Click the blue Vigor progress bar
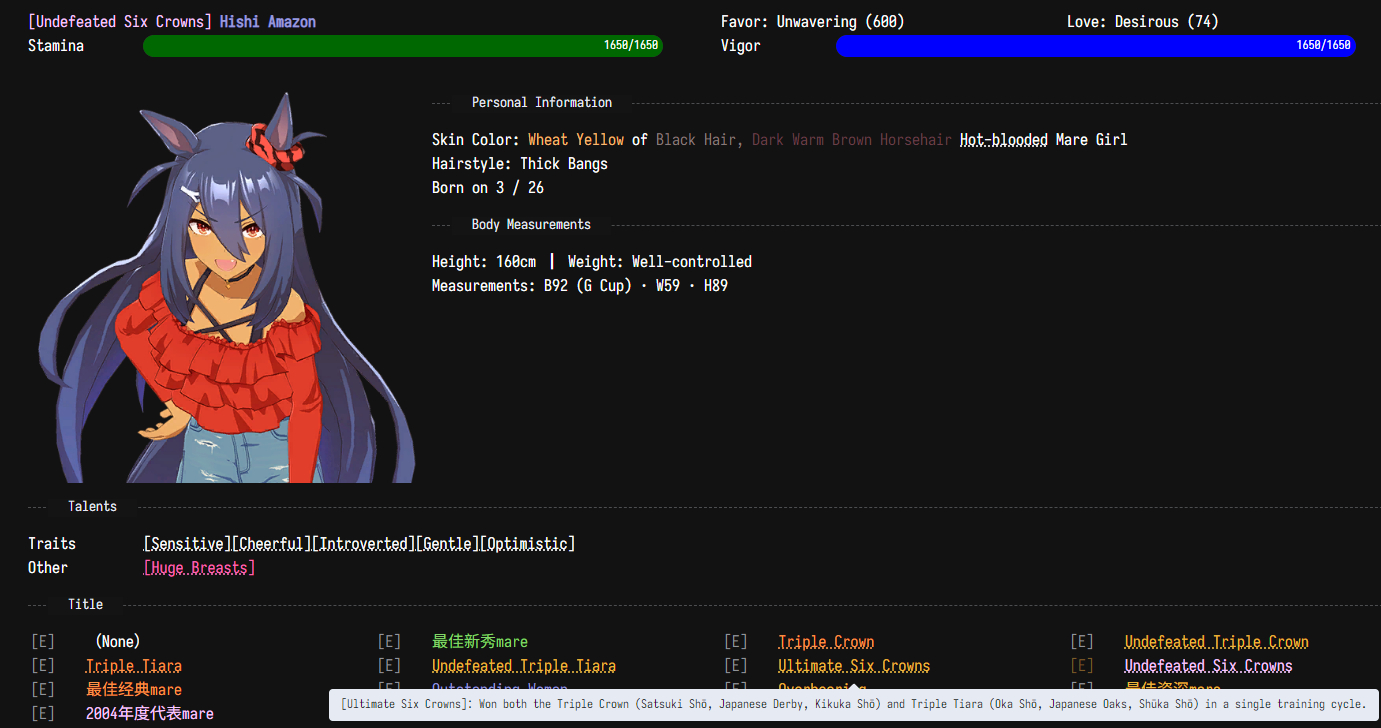 coord(1095,46)
